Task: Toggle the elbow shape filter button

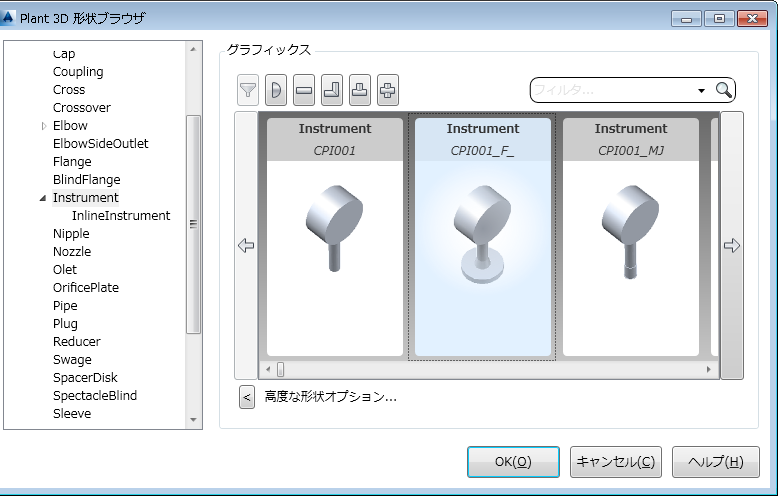Action: [x=331, y=90]
